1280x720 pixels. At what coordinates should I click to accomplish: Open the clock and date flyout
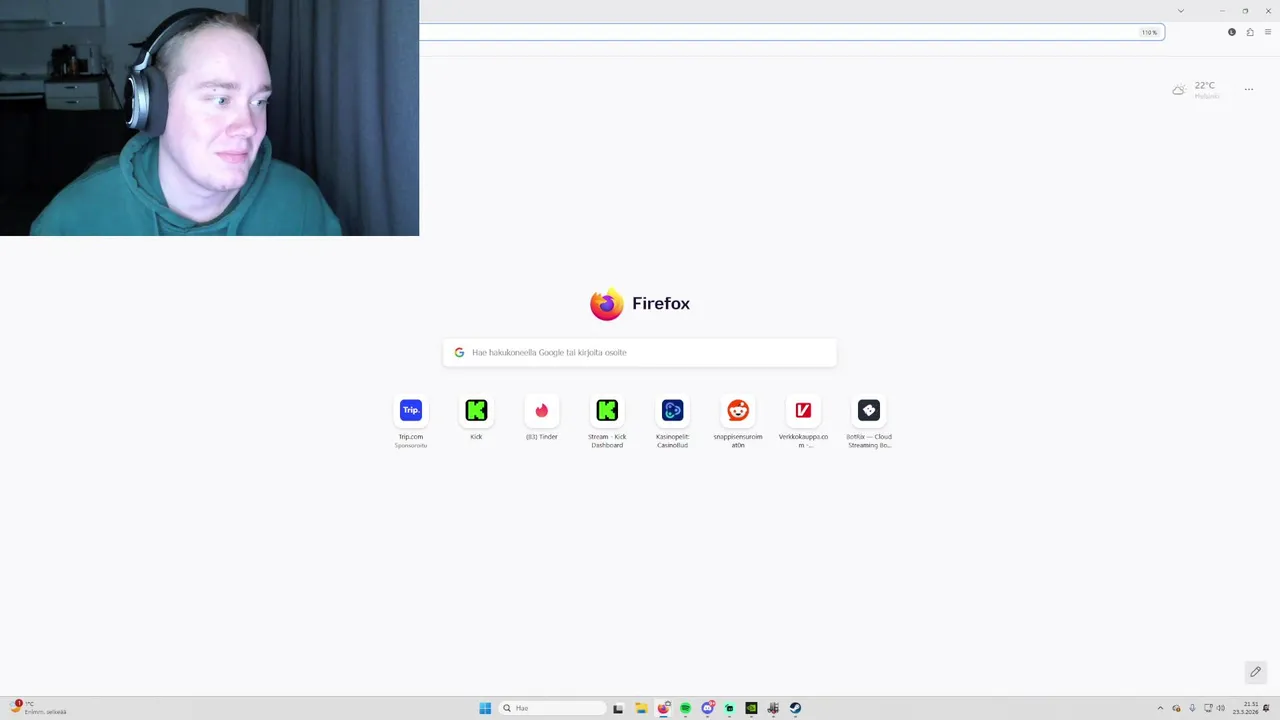coord(1245,708)
